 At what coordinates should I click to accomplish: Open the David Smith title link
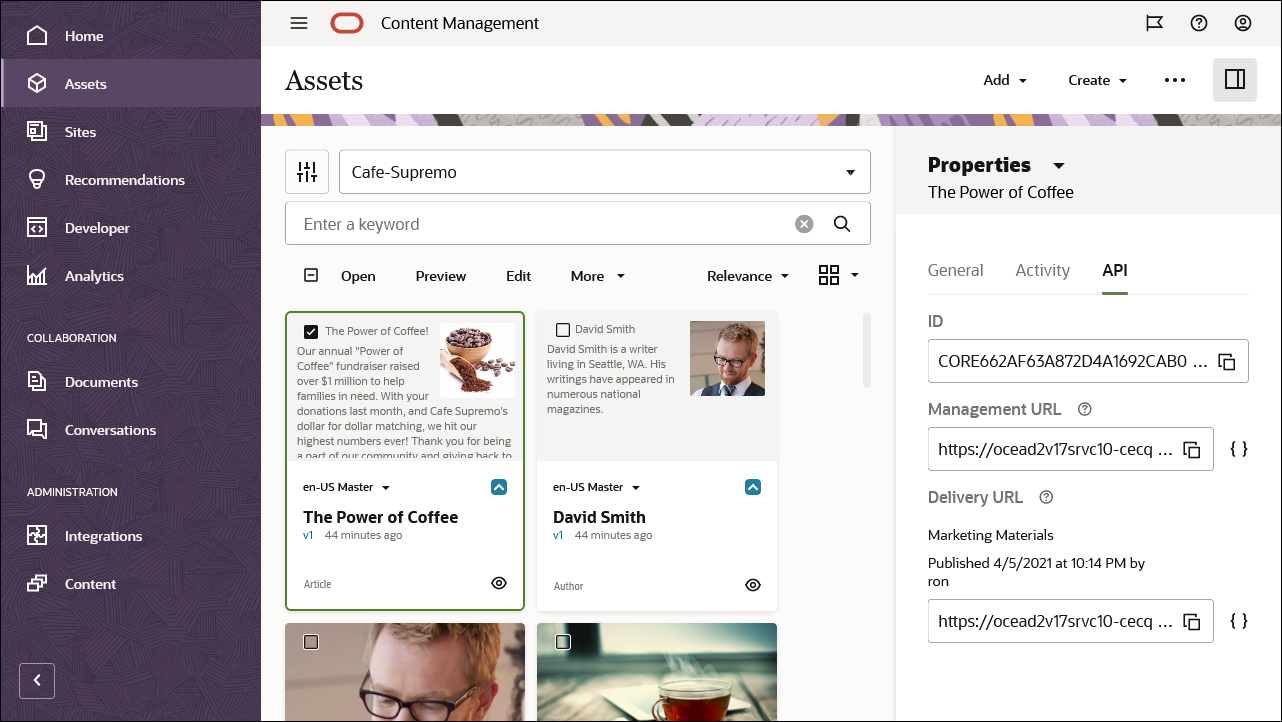point(599,517)
